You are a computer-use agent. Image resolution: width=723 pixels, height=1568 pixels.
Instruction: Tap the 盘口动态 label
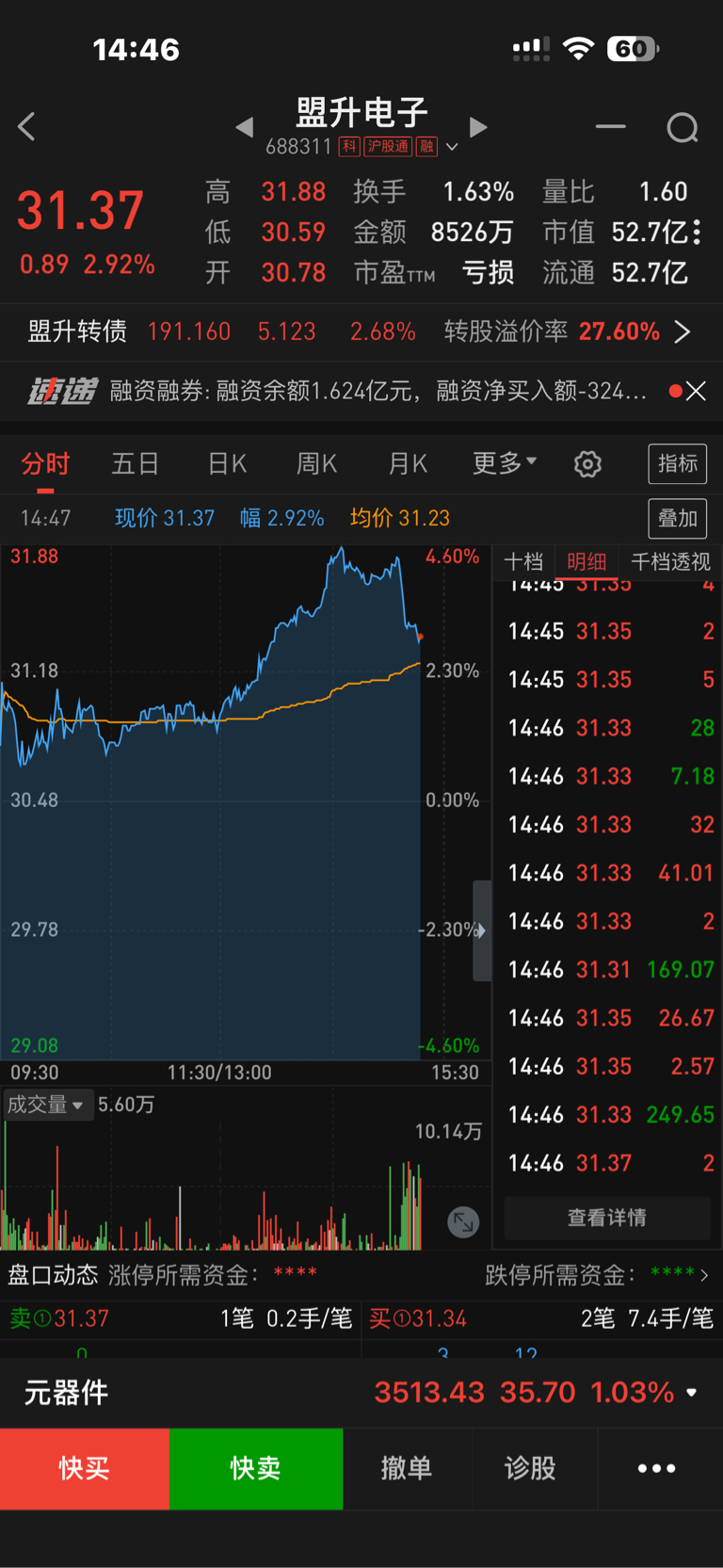tap(53, 1275)
